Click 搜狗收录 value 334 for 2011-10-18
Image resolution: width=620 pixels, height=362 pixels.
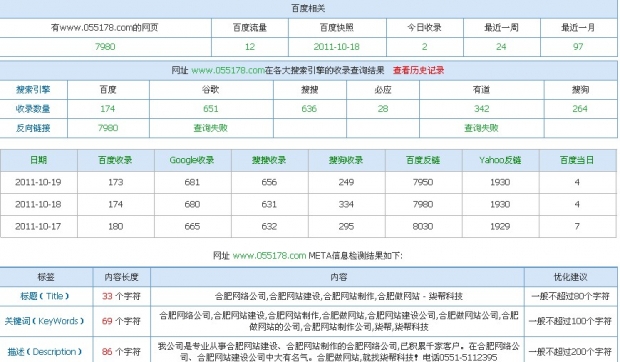(346, 204)
